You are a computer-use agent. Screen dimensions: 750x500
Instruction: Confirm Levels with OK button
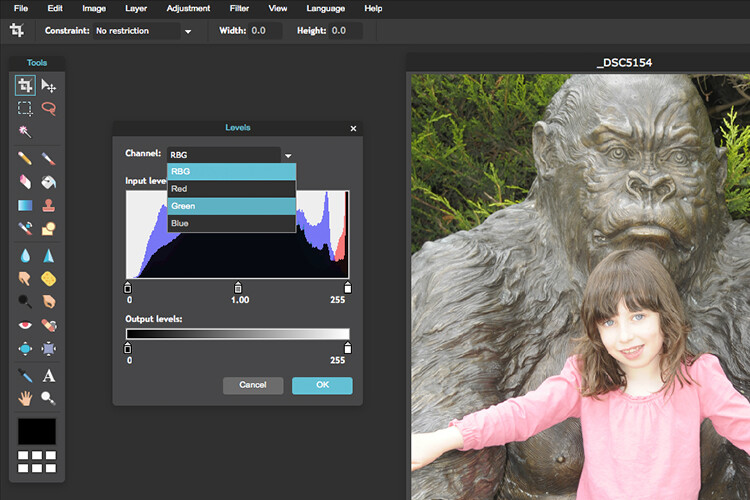[x=322, y=385]
